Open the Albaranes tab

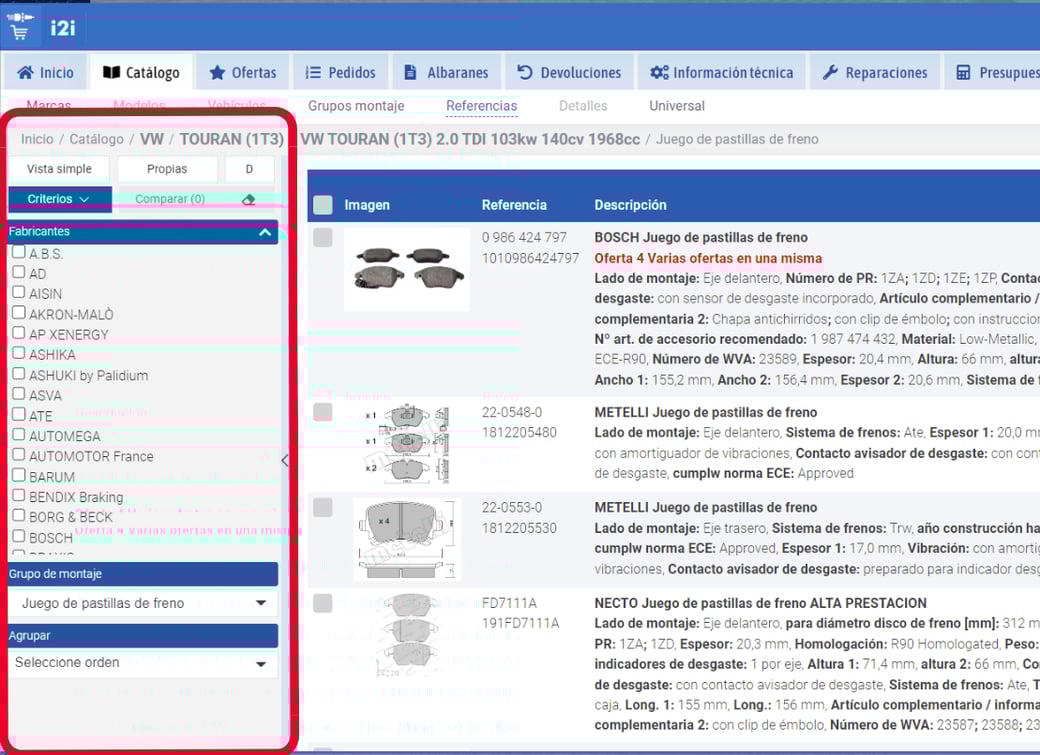point(446,72)
